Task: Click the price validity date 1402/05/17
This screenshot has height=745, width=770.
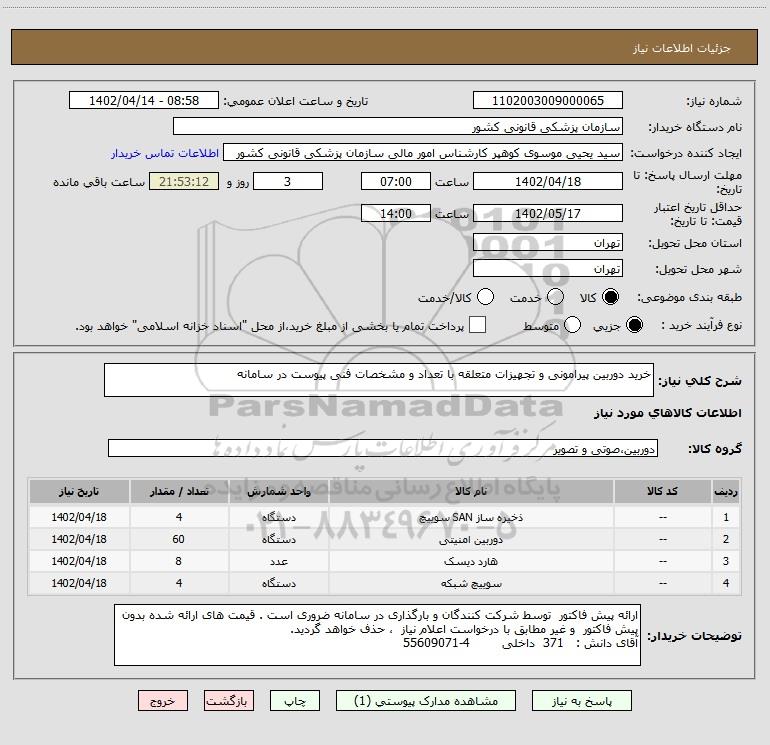Action: tap(548, 214)
